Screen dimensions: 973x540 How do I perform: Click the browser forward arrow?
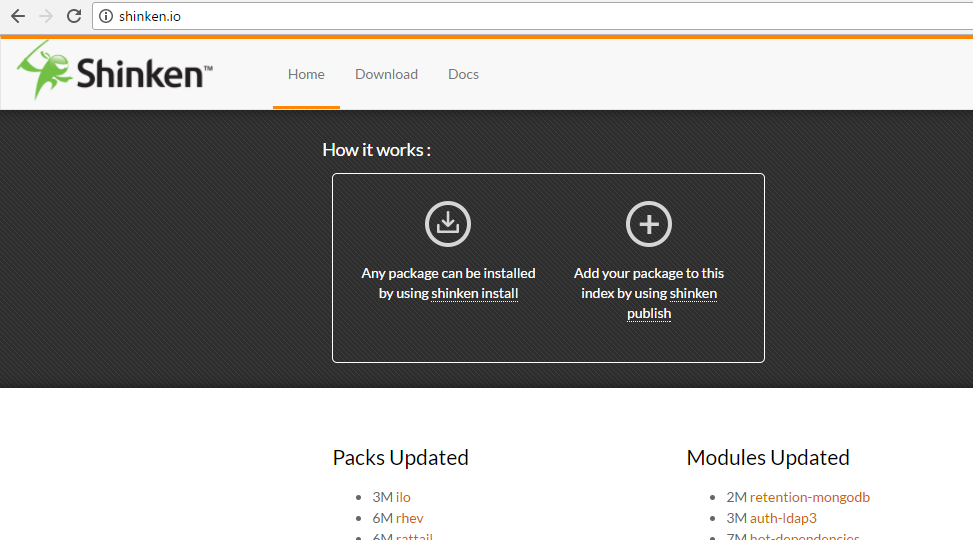pos(45,16)
